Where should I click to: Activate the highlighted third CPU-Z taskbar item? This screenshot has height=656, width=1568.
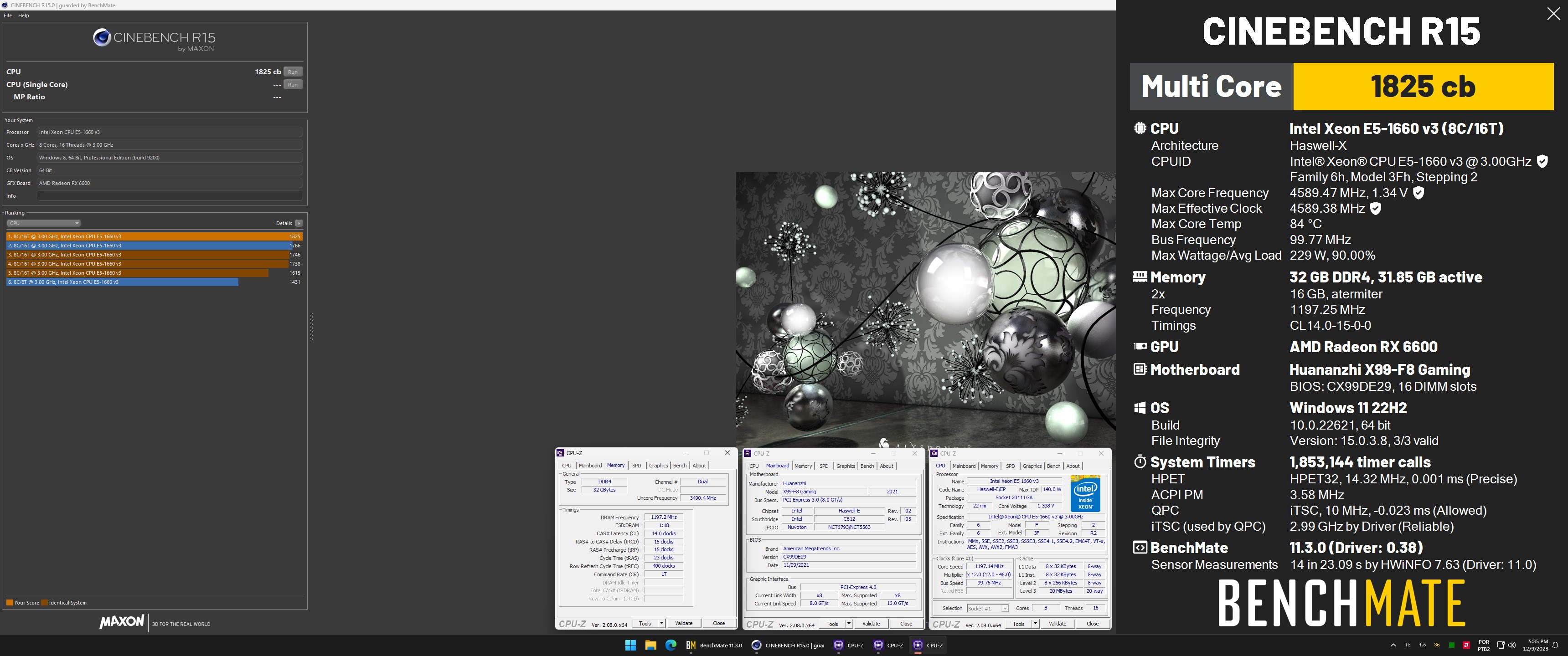click(x=928, y=645)
